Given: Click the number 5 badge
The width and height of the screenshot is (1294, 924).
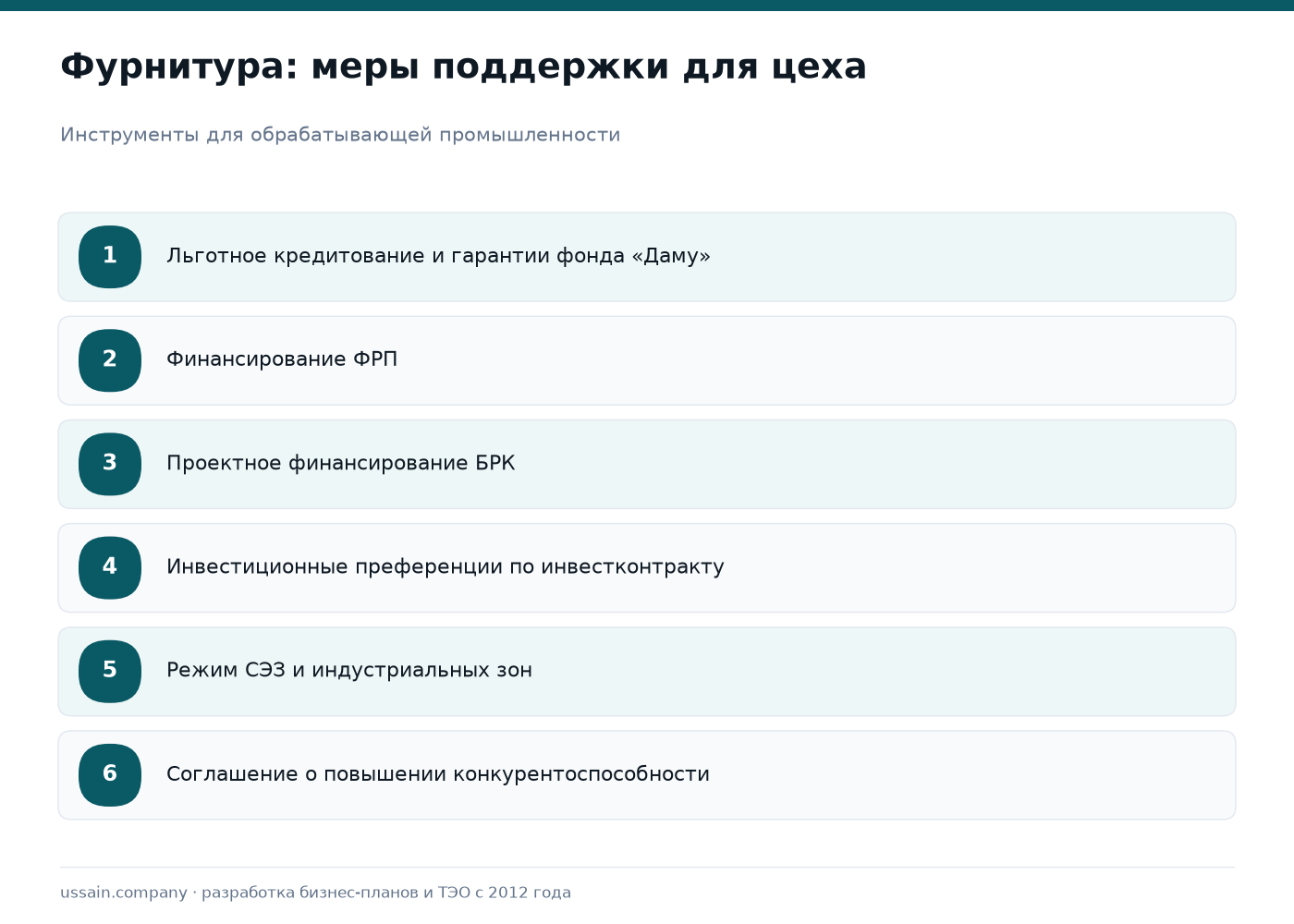Looking at the screenshot, I should 110,671.
